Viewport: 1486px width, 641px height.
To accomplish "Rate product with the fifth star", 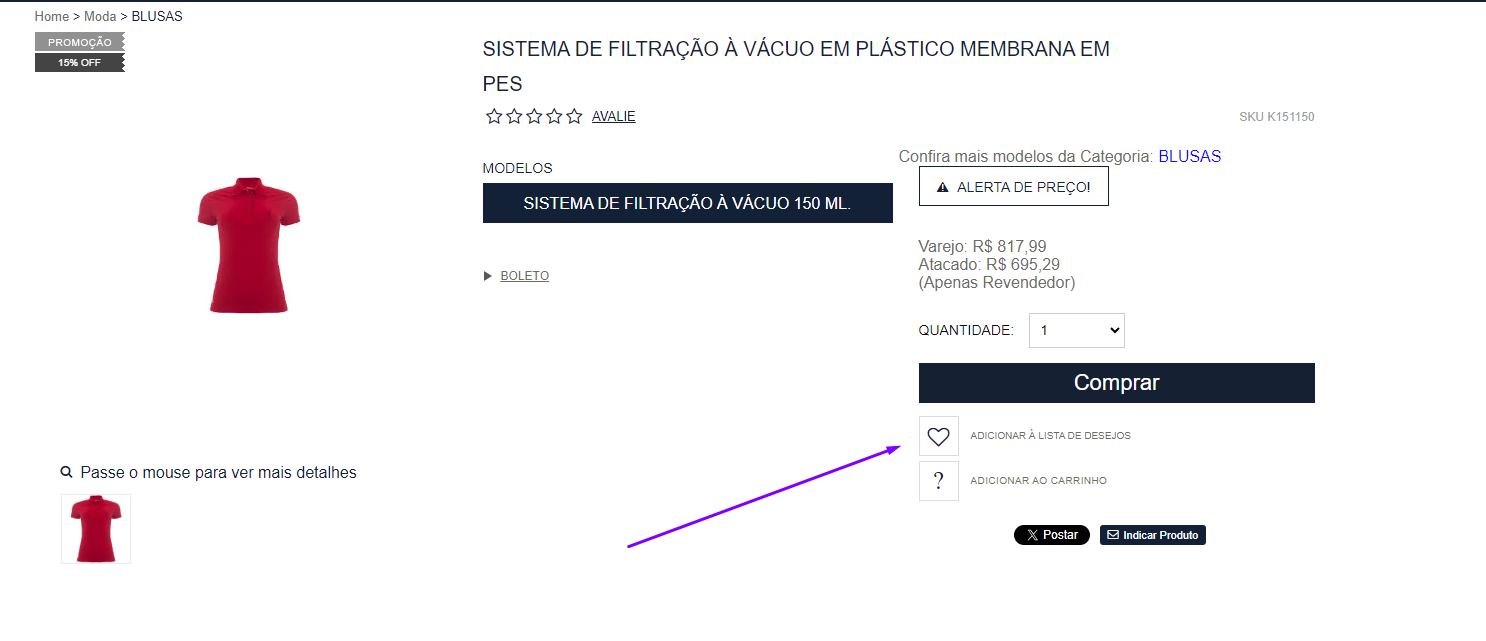I will tap(574, 116).
